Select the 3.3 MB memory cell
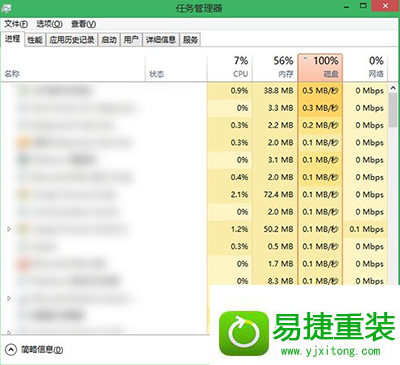The width and height of the screenshot is (400, 365). click(275, 108)
